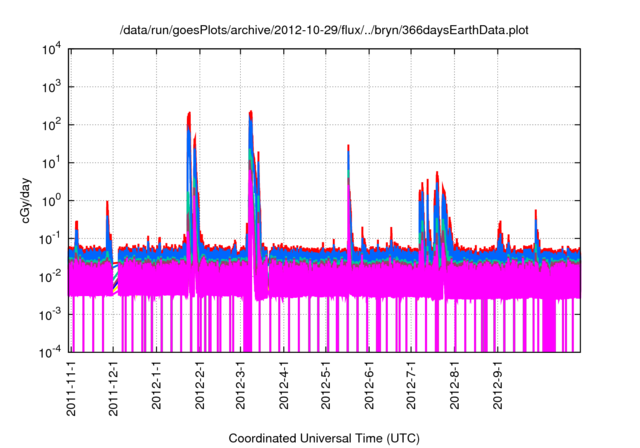Click the bottom y-axis tick label 10^-4

click(x=51, y=351)
